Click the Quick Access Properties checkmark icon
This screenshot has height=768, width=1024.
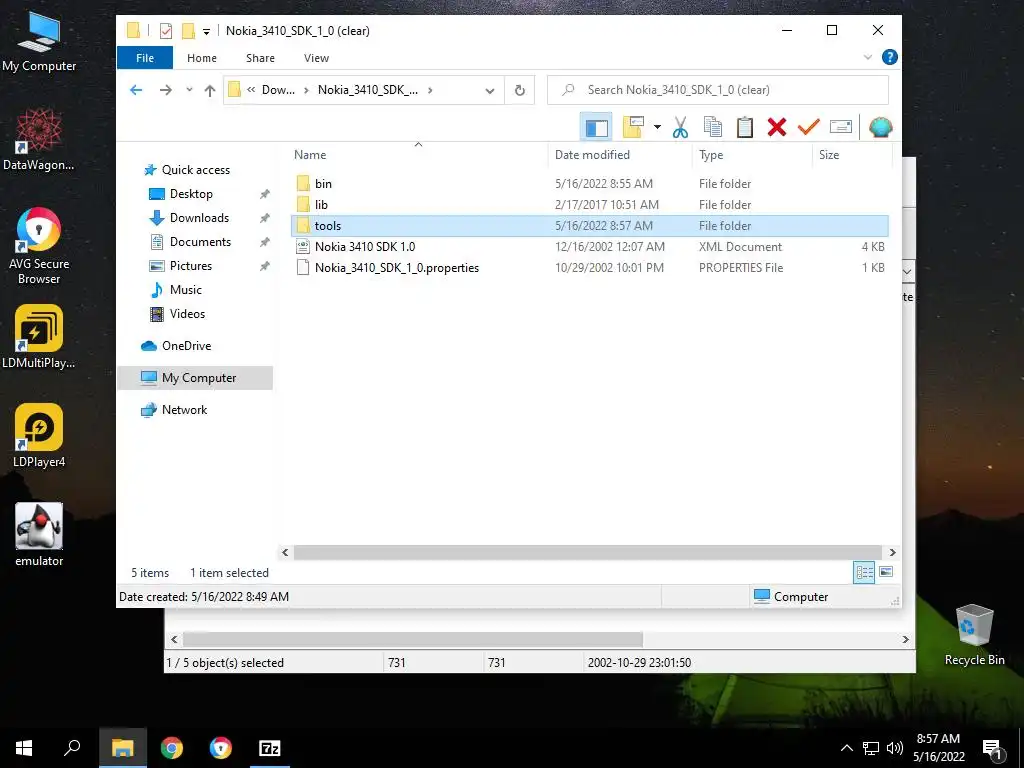pos(166,31)
